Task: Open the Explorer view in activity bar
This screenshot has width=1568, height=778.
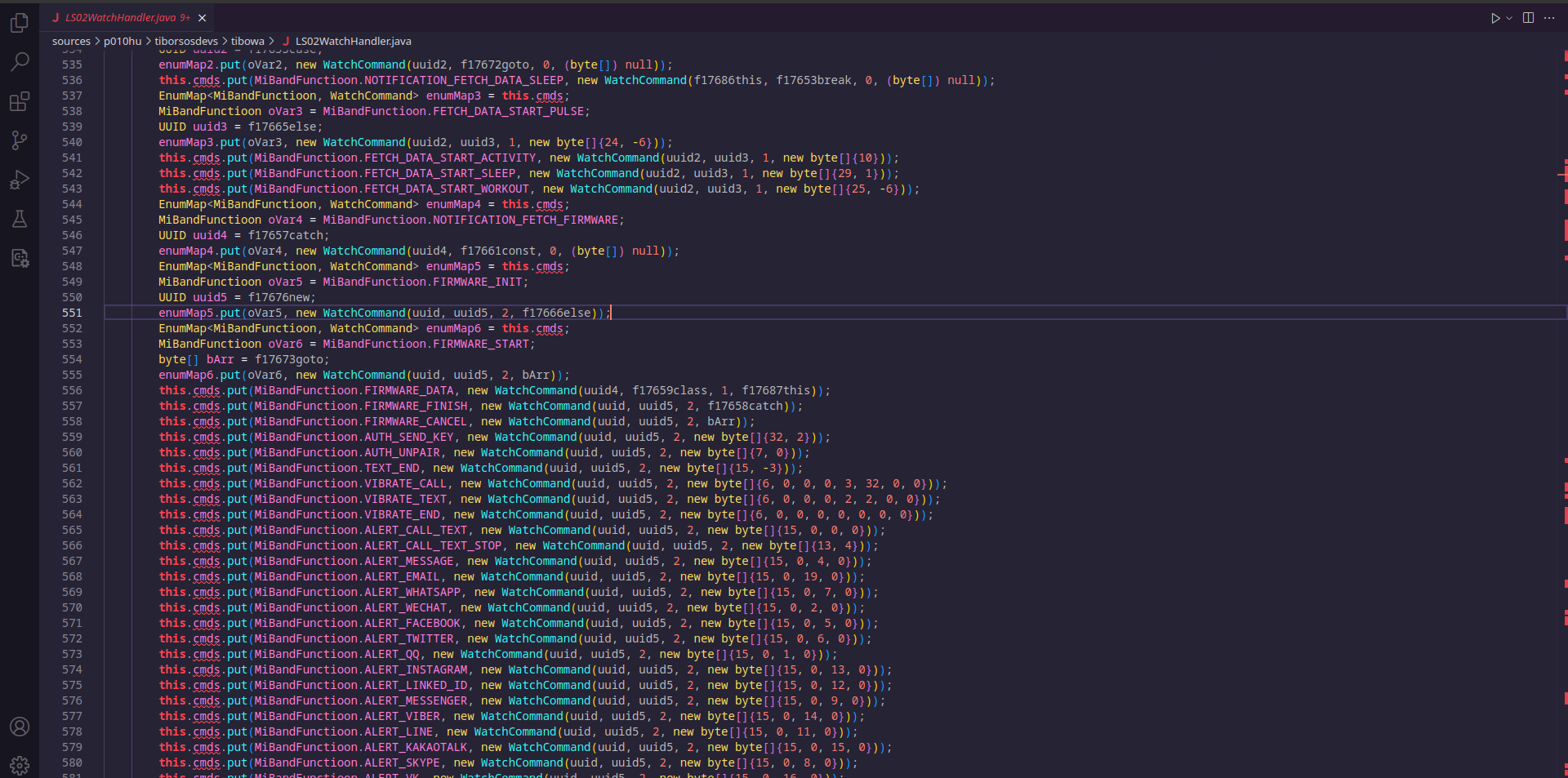Action: tap(20, 23)
